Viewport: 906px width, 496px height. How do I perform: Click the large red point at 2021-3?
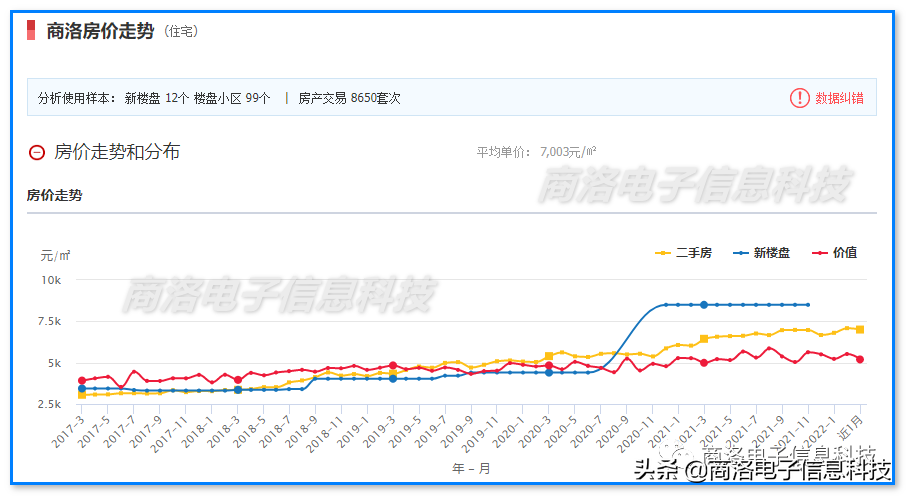pyautogui.click(x=704, y=363)
